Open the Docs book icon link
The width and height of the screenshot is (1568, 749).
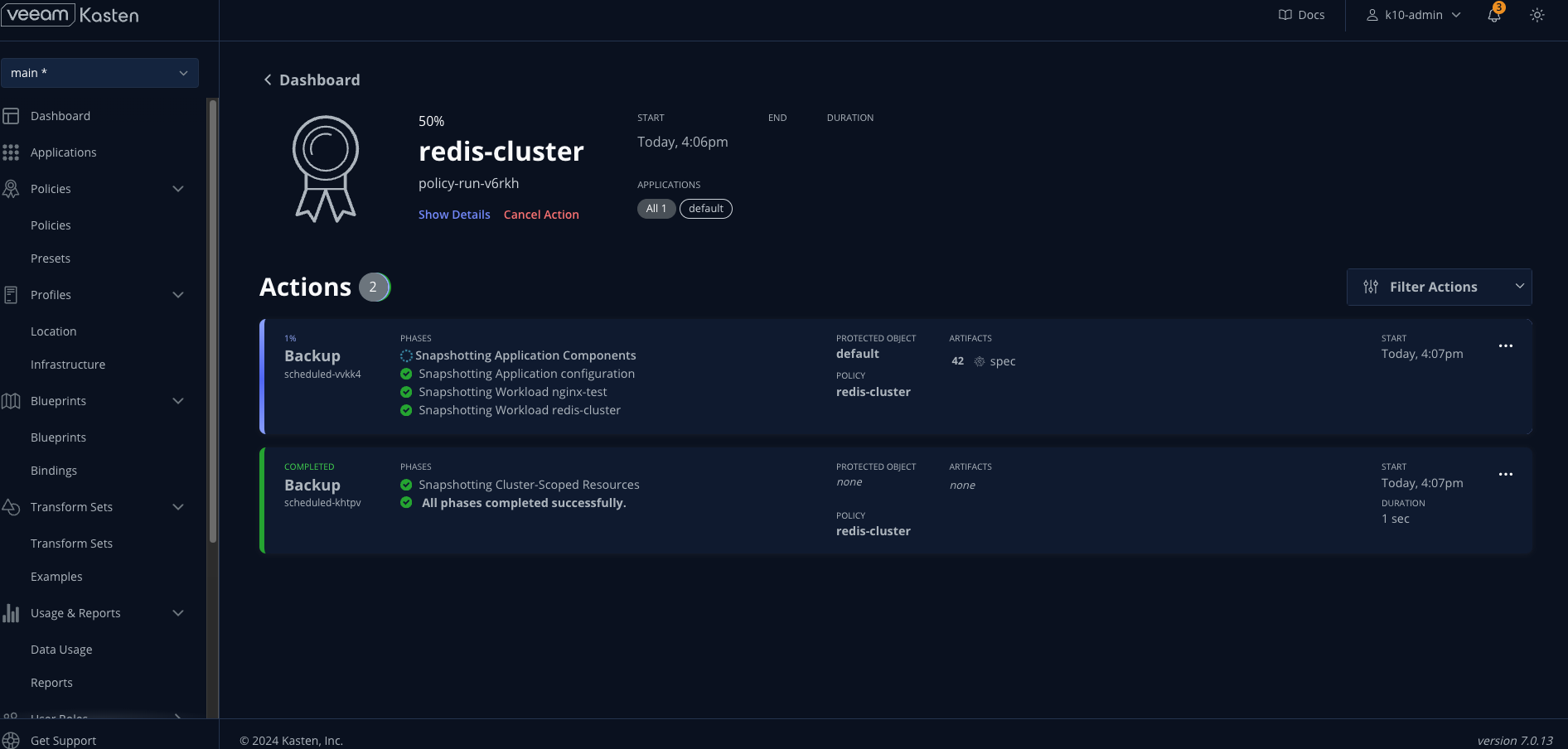pos(1285,15)
